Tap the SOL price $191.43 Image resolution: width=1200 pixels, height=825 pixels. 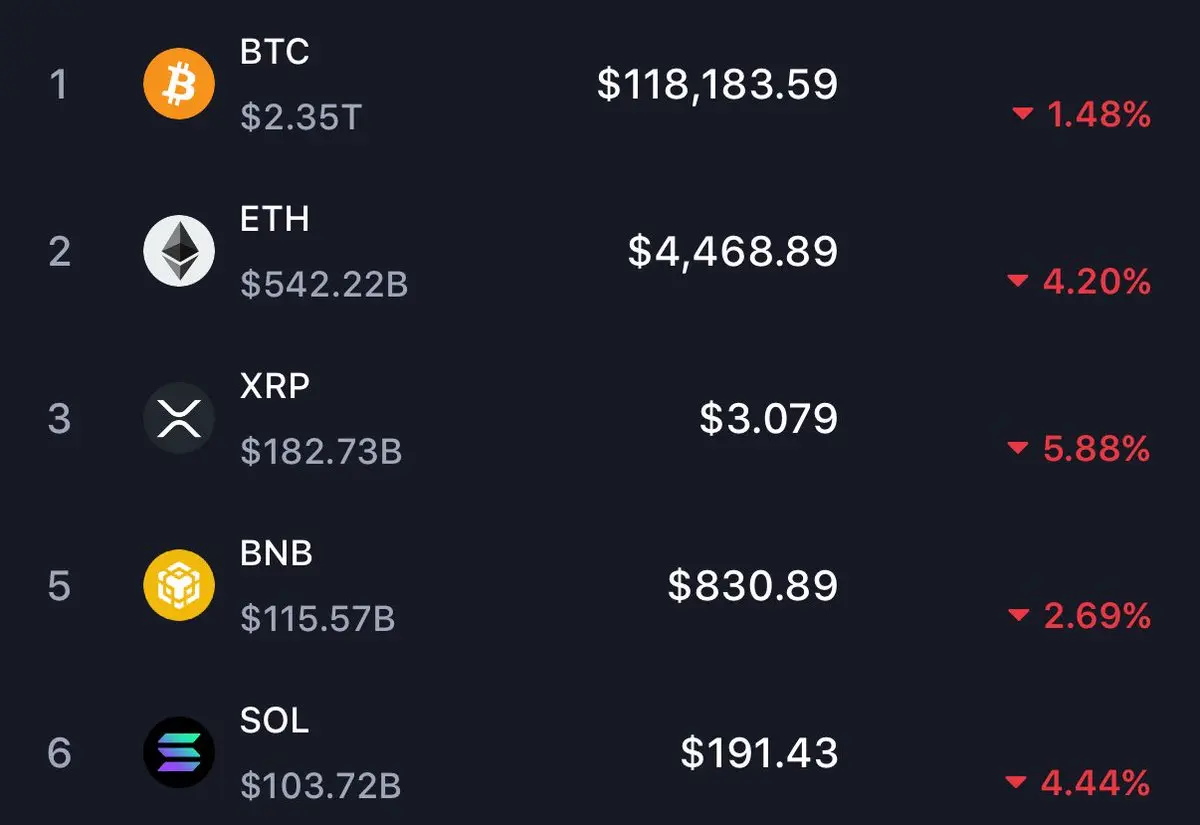759,752
